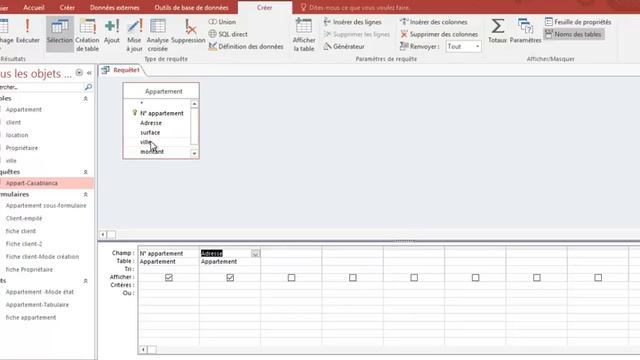Open the fiche appartement report
This screenshot has height=360, width=640.
[x=31, y=317]
